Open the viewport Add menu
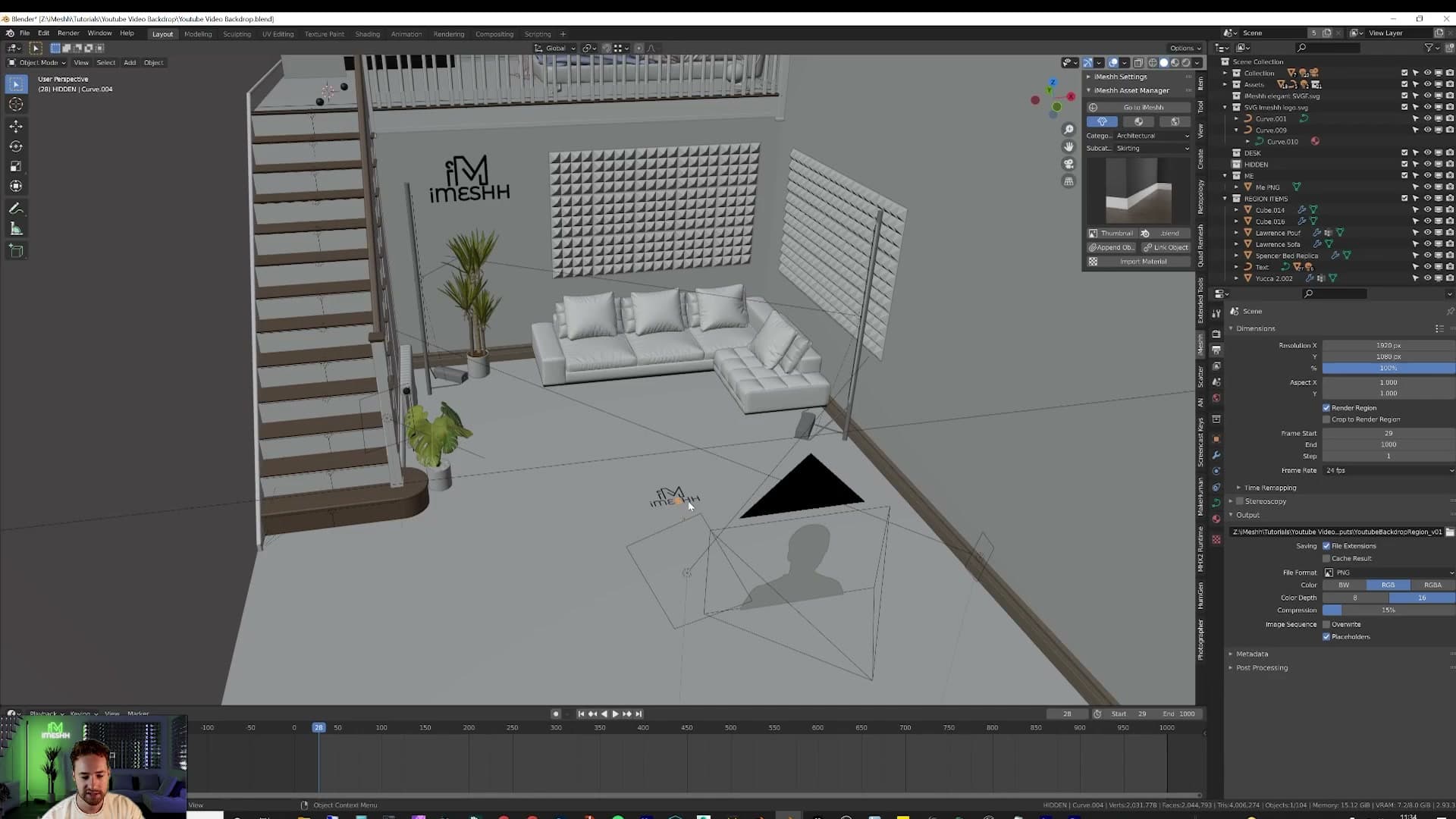 pyautogui.click(x=130, y=63)
